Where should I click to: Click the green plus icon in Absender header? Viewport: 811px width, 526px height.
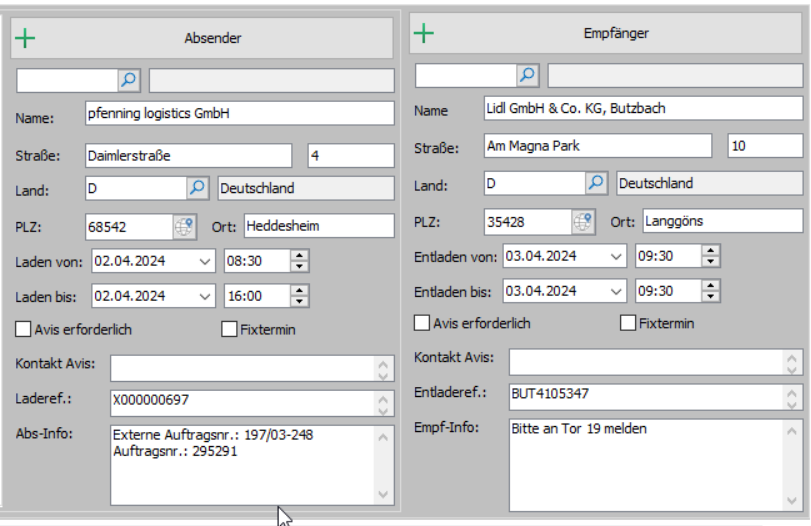coord(25,38)
